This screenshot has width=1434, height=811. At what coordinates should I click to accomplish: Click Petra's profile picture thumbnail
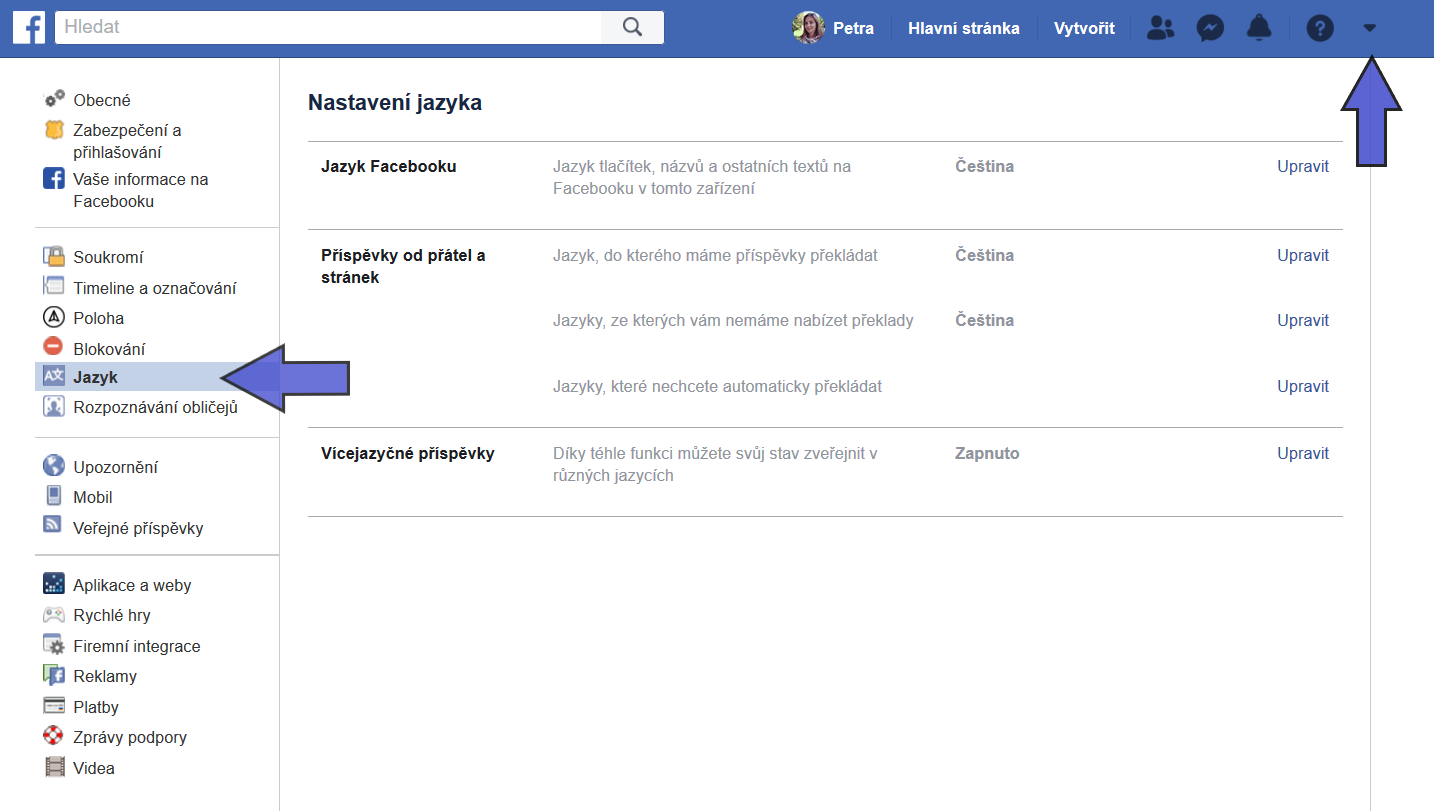coord(808,28)
